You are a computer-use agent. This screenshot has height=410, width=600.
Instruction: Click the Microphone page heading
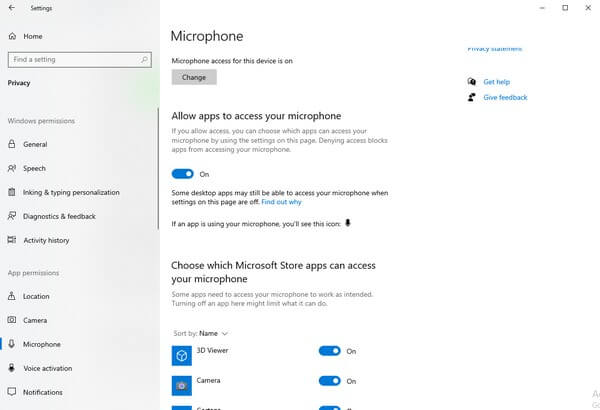[x=207, y=36]
